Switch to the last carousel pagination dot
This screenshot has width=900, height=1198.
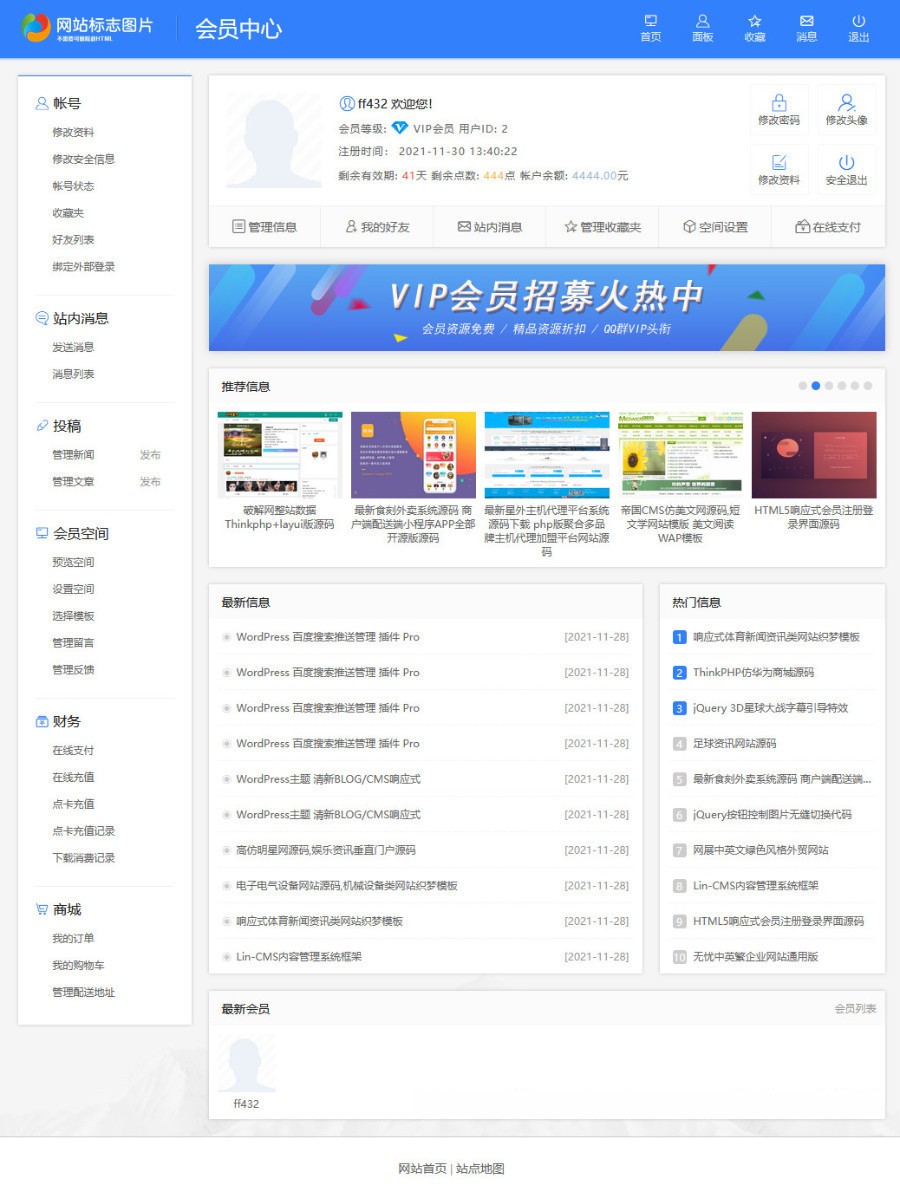click(868, 386)
